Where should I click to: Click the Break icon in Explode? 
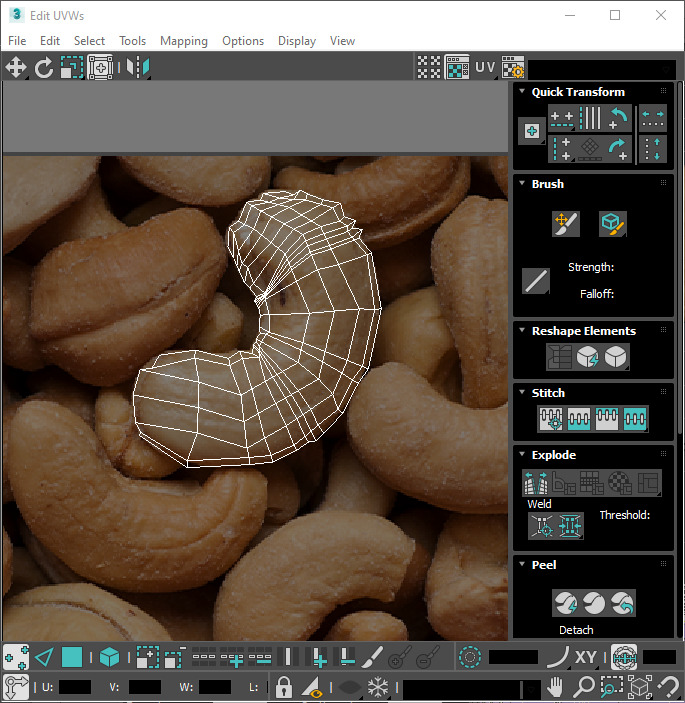(536, 482)
